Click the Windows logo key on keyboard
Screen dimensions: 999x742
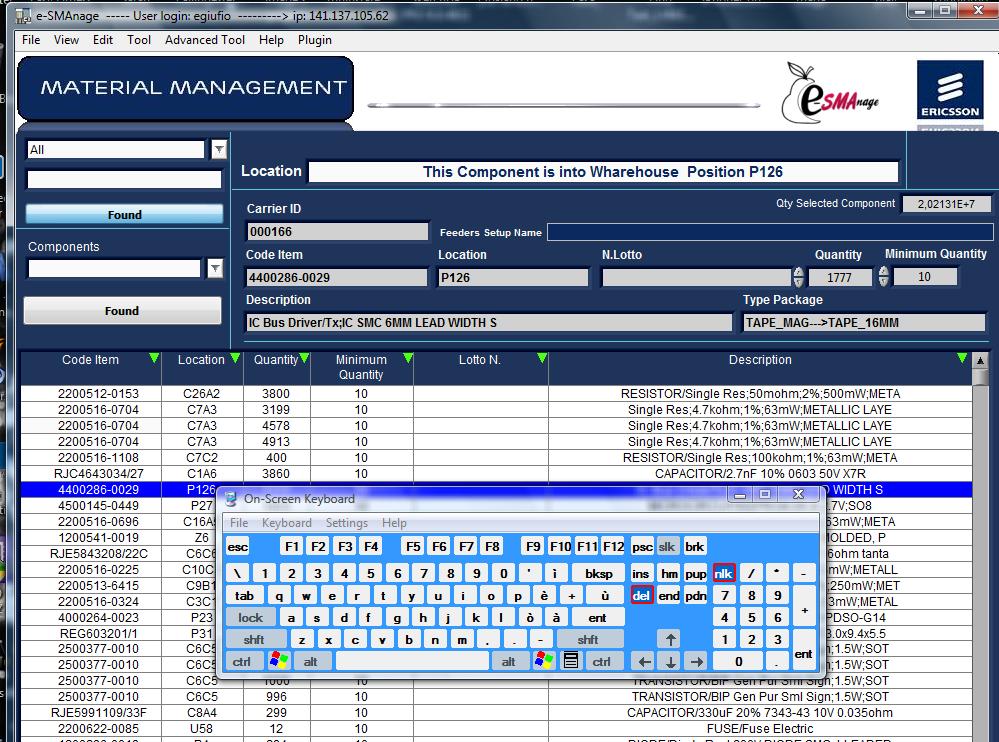click(279, 661)
